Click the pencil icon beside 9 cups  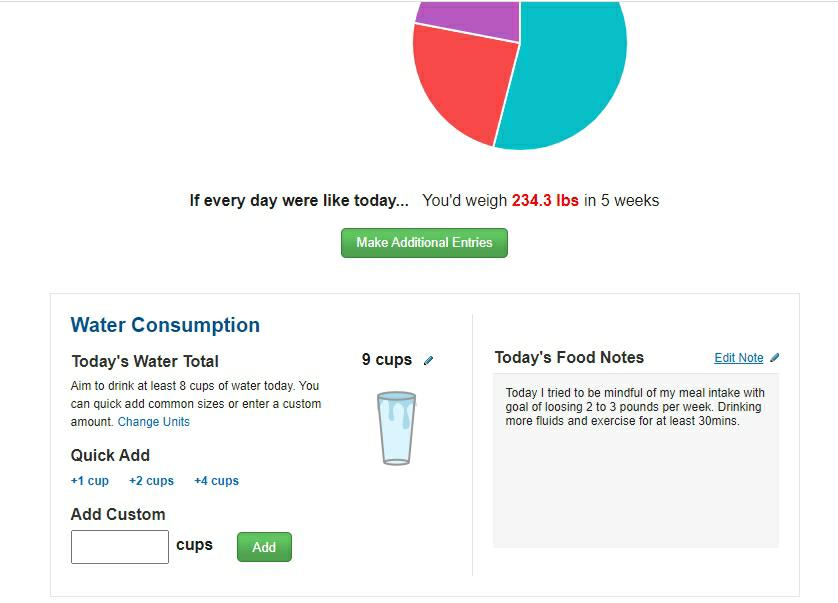(x=429, y=360)
